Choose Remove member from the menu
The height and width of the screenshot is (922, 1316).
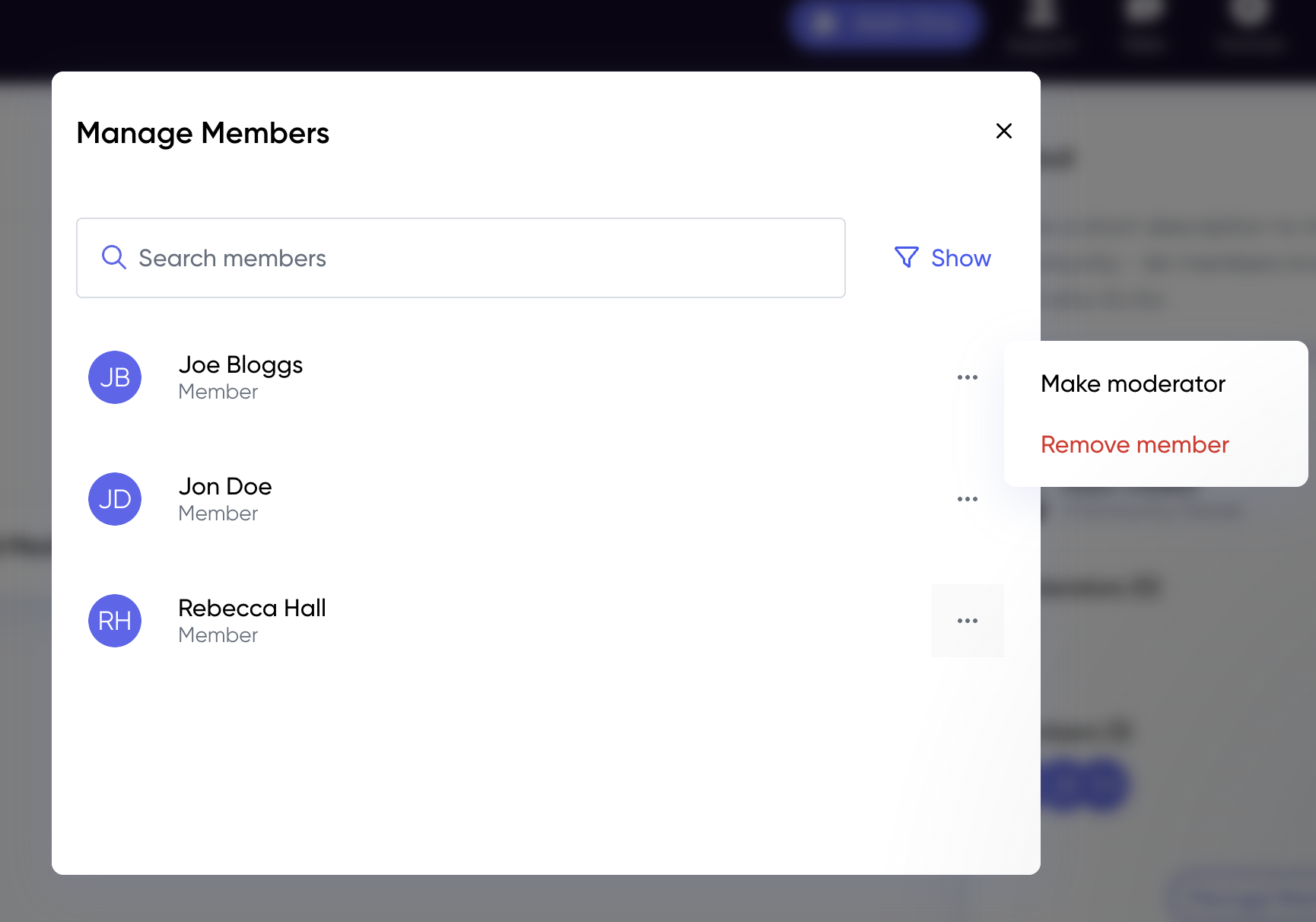click(x=1134, y=444)
